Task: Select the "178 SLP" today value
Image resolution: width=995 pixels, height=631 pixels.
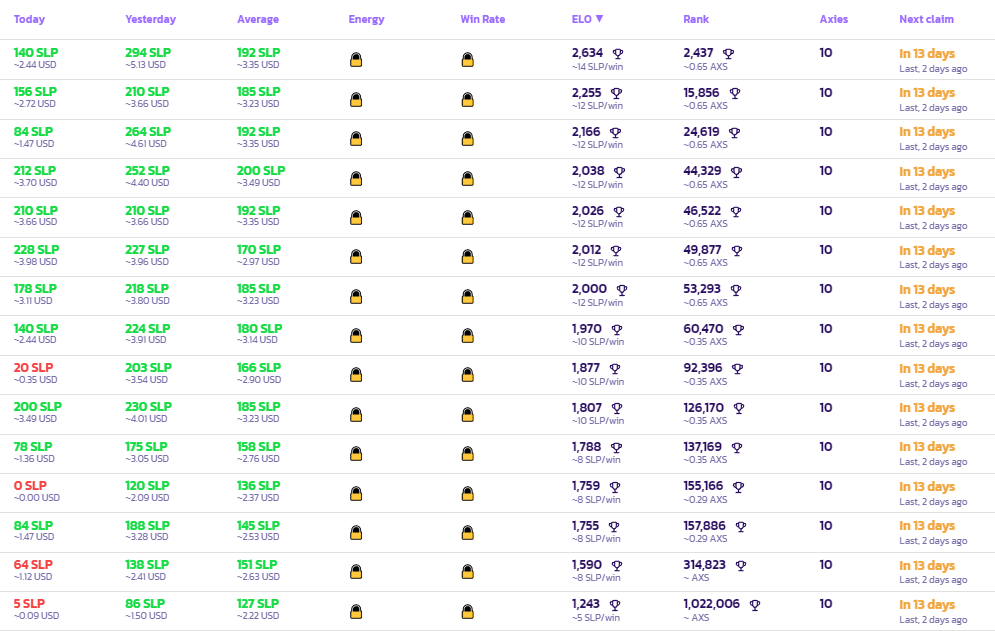Action: pos(35,288)
